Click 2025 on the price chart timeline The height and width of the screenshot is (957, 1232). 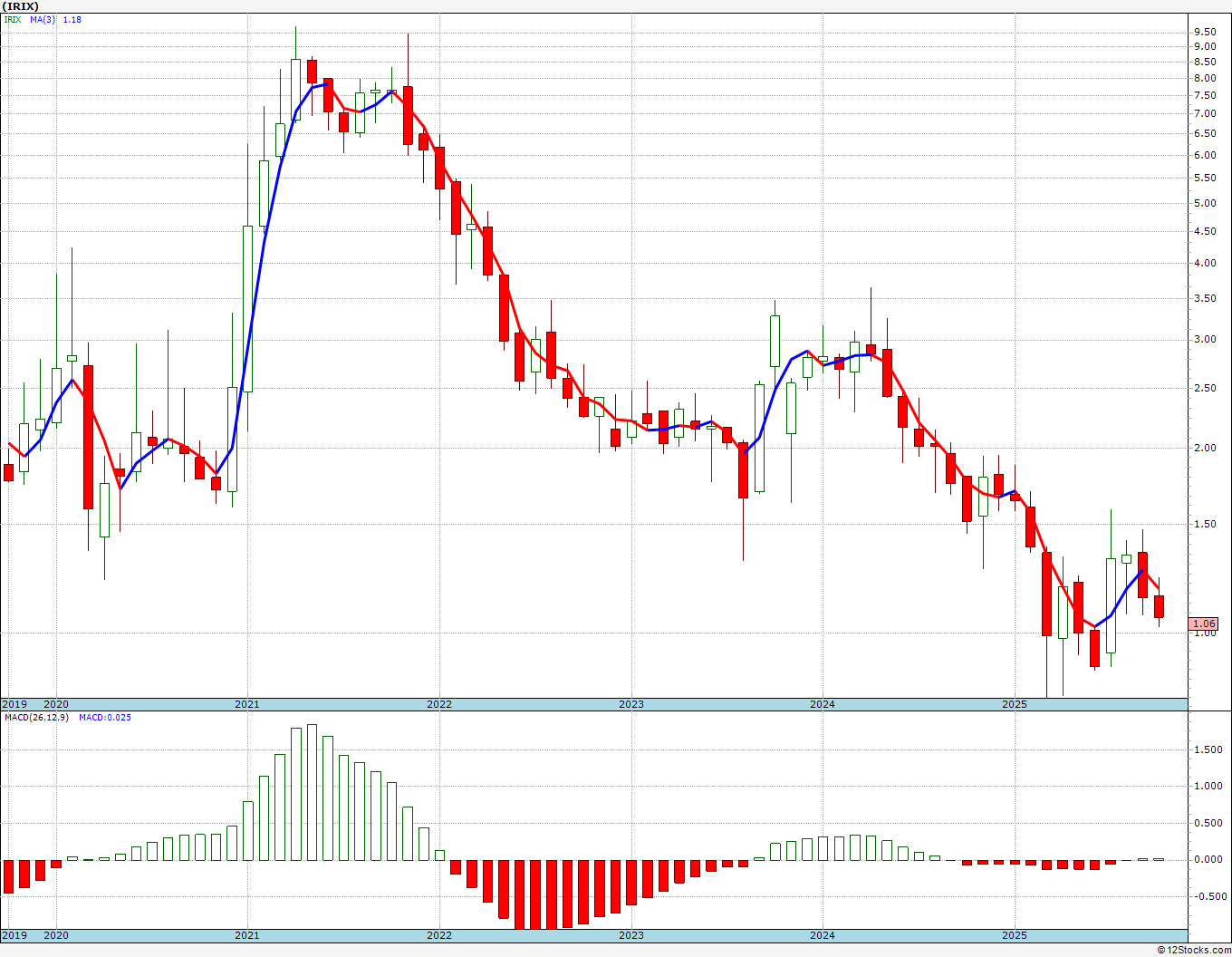click(1015, 704)
